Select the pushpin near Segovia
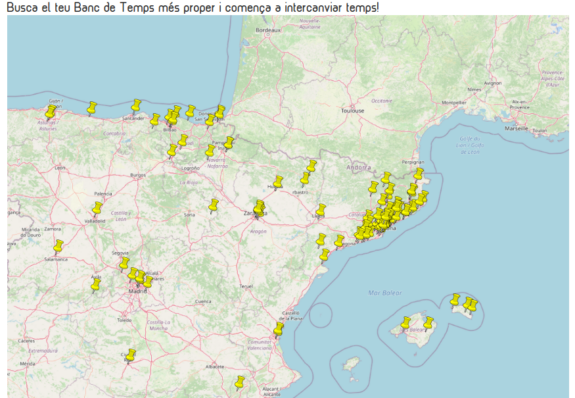This screenshot has width=575, height=398. point(124,264)
